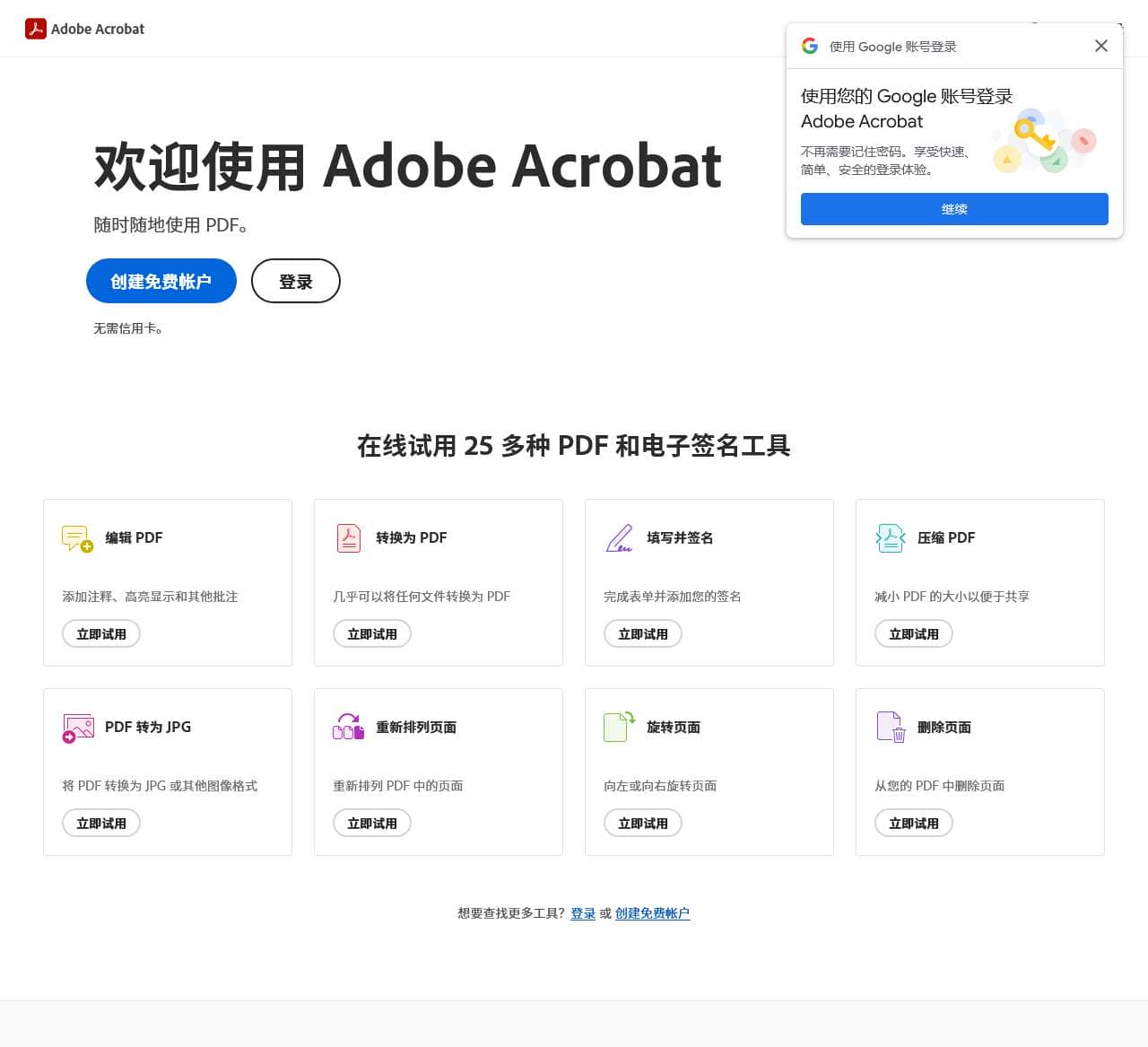Click 向左或向右旋转页面 description
Screen dimensions: 1148x1047
coord(660,786)
